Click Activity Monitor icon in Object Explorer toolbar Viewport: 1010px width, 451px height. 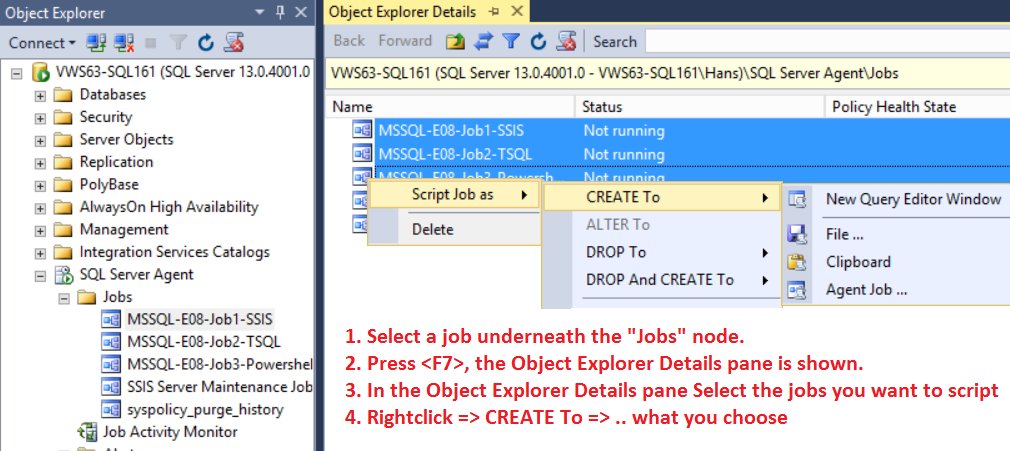tap(233, 43)
